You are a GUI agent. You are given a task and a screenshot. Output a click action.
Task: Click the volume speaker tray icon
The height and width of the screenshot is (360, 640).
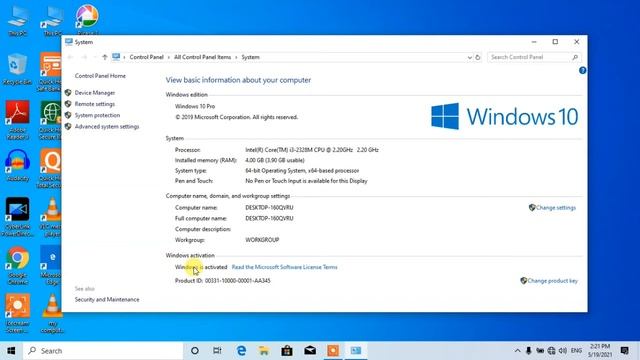563,351
